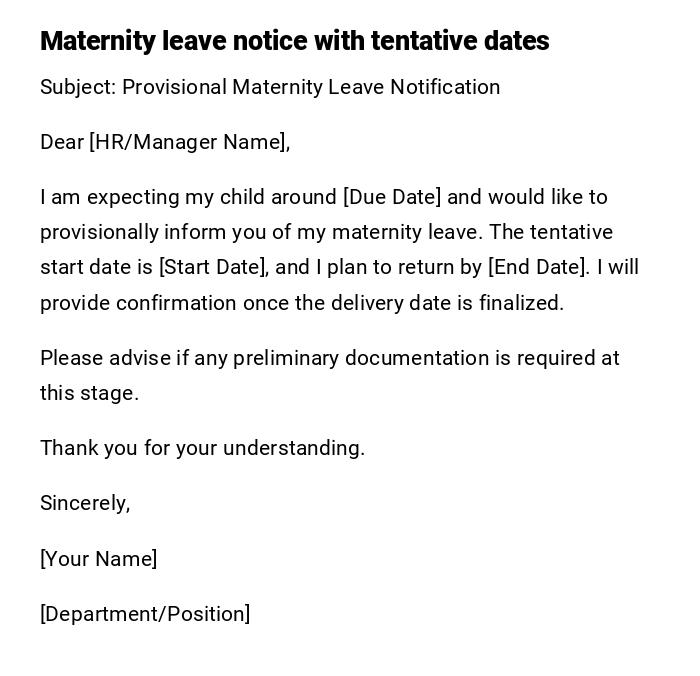The width and height of the screenshot is (700, 676).
Task: Click the word 'tentative' in the body paragraph
Action: 571,232
